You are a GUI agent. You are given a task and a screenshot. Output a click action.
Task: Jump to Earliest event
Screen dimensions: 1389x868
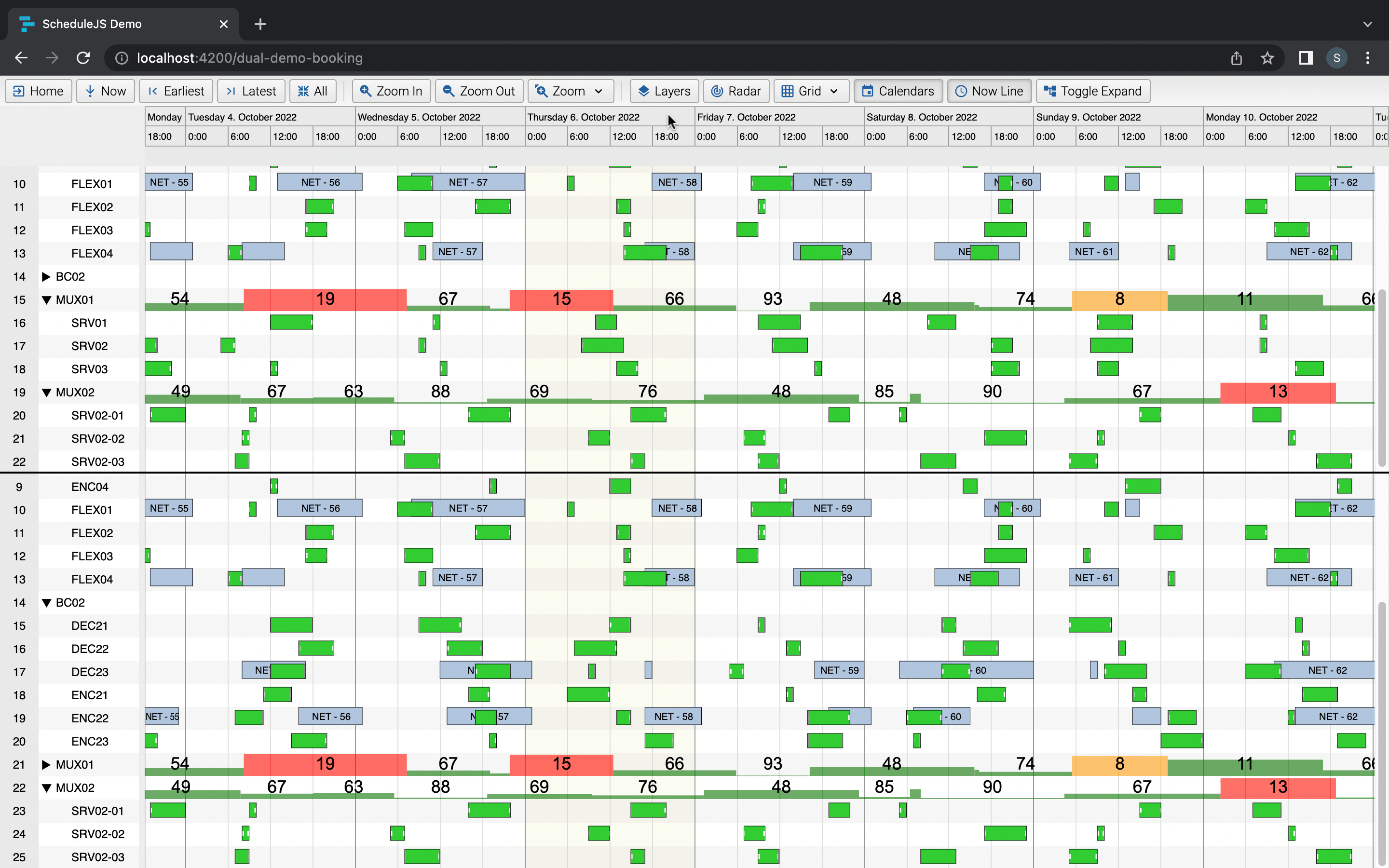pyautogui.click(x=176, y=91)
